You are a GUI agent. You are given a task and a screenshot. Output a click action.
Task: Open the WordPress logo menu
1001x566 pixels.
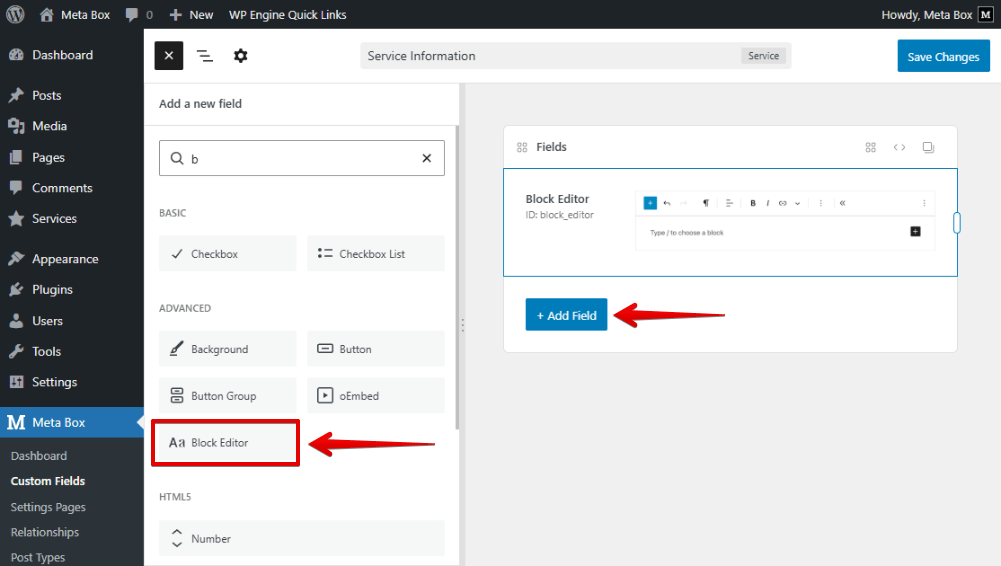[x=15, y=14]
